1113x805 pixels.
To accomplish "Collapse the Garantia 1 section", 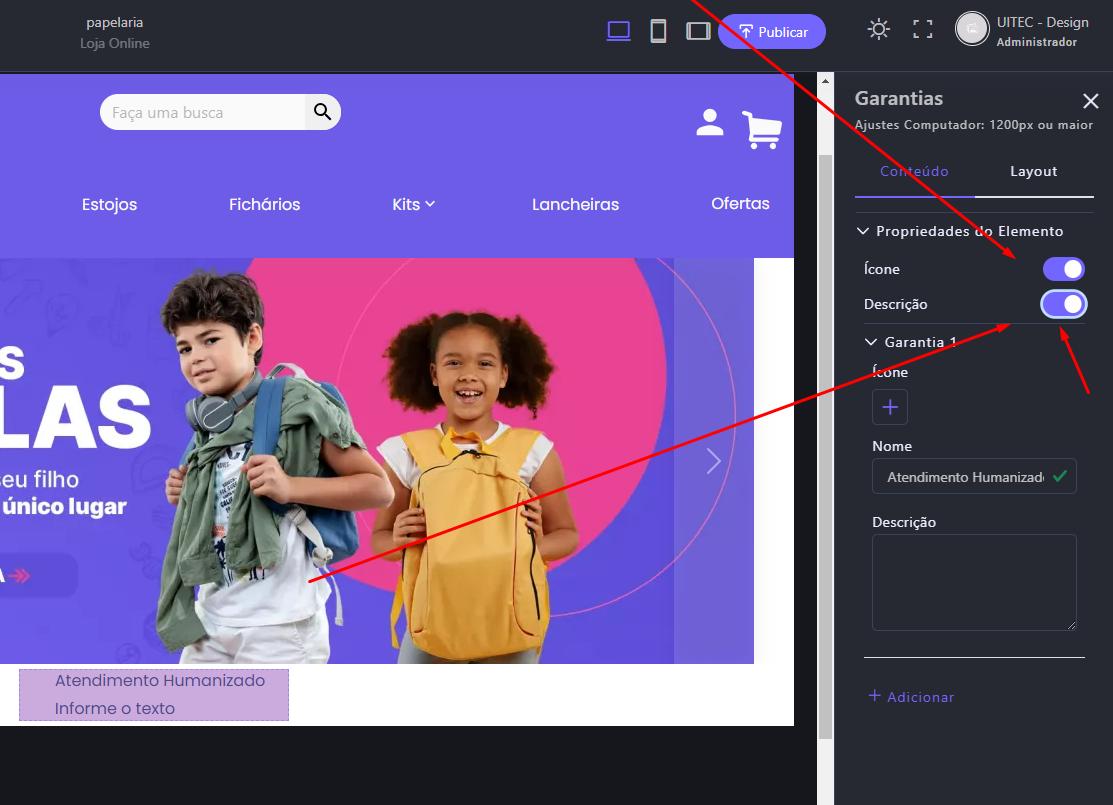I will 871,342.
